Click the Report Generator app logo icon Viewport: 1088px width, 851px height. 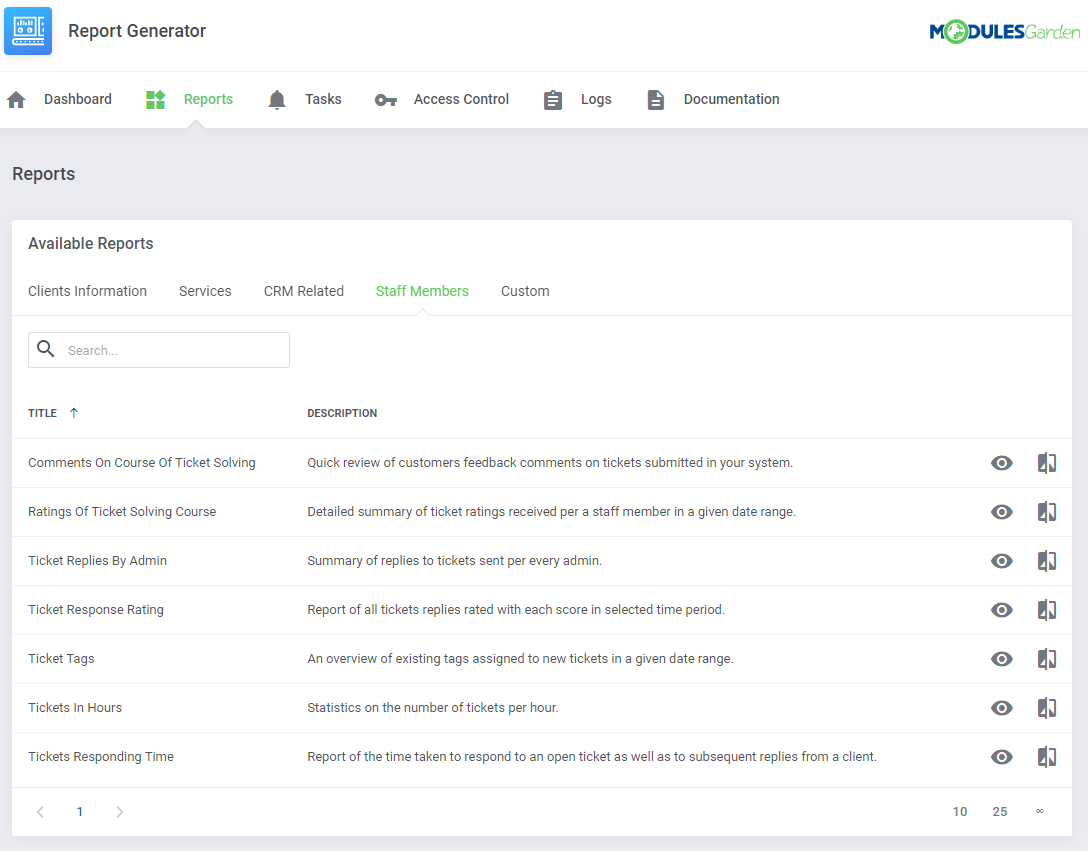pos(28,31)
